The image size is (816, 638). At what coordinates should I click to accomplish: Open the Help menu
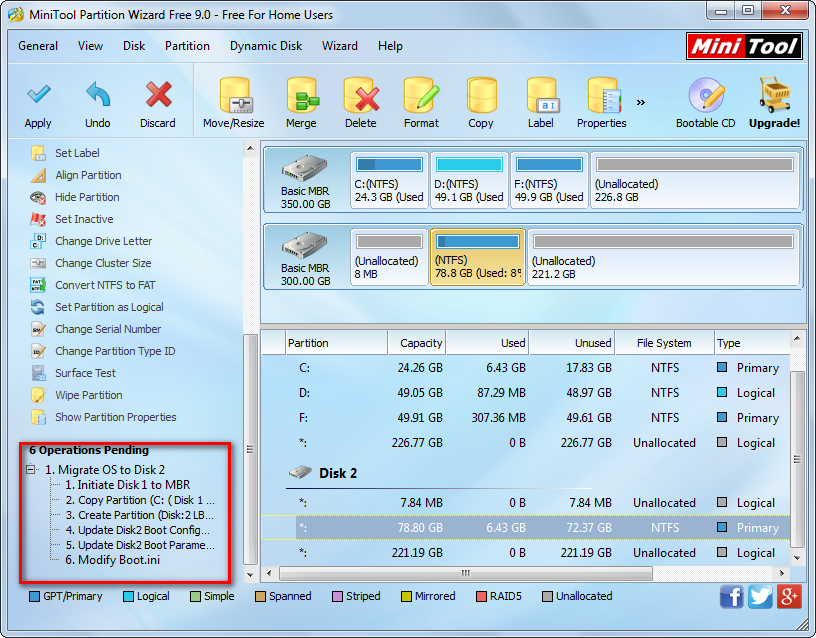390,46
